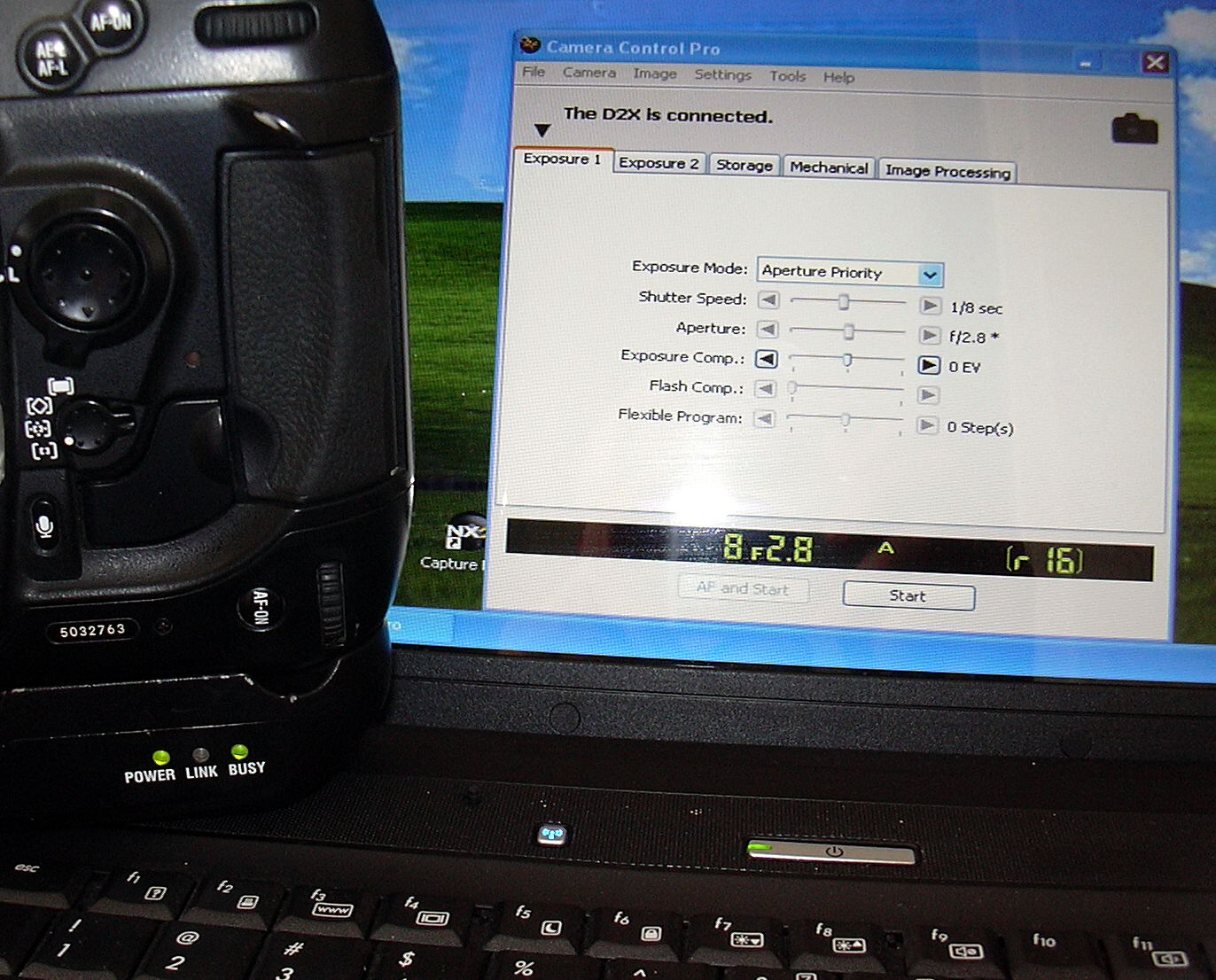Switch to the Storage tab
This screenshot has width=1216, height=980.
(744, 165)
